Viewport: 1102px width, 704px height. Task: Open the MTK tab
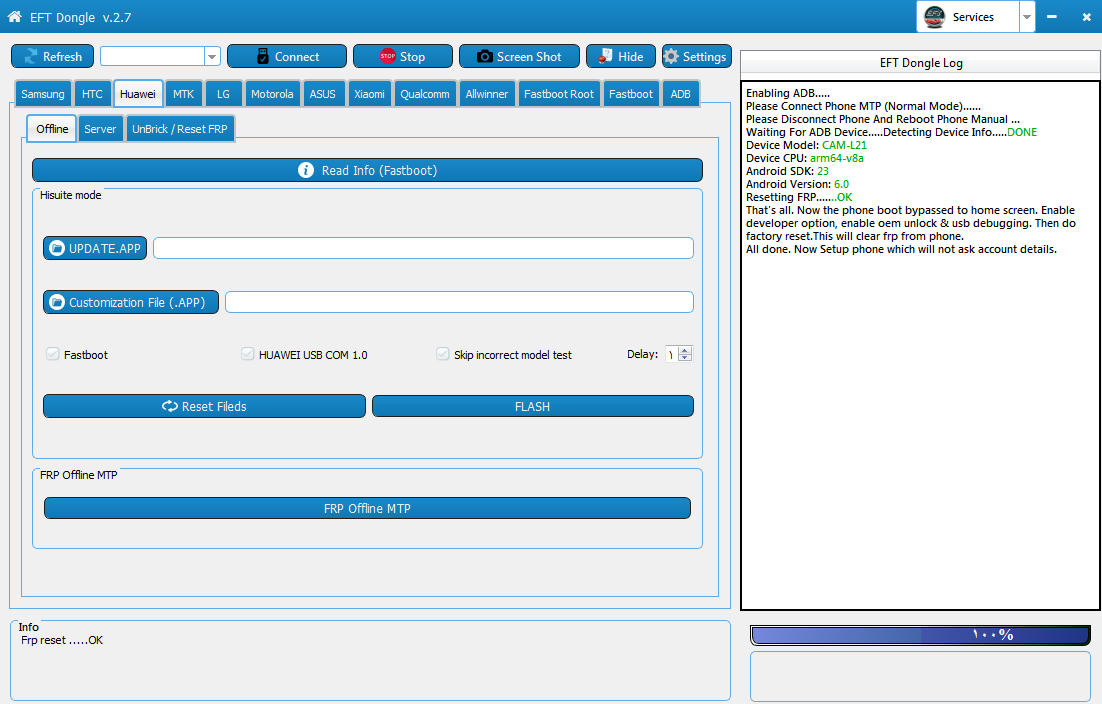click(183, 93)
